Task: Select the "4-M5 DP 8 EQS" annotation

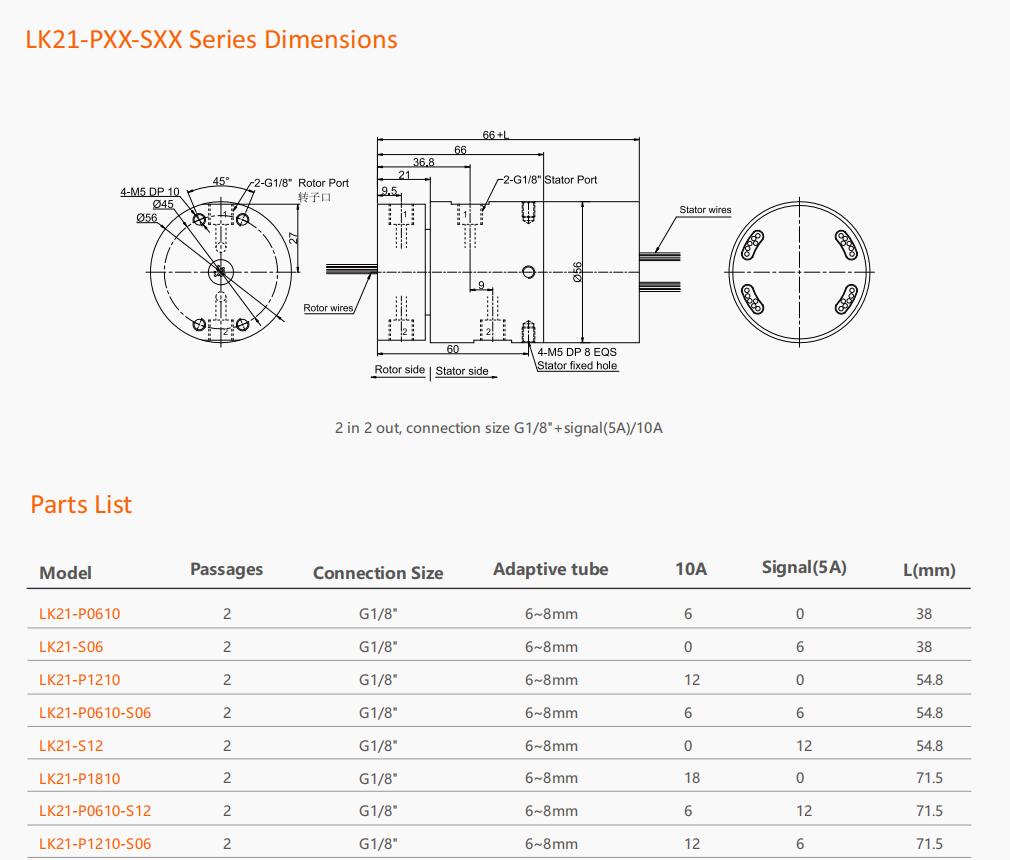Action: tap(576, 352)
